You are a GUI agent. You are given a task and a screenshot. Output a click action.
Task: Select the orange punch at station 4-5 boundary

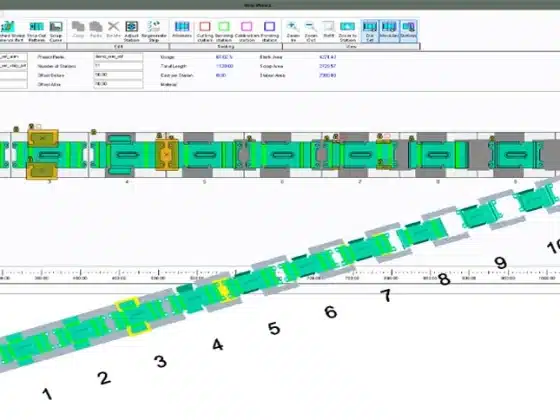167,154
